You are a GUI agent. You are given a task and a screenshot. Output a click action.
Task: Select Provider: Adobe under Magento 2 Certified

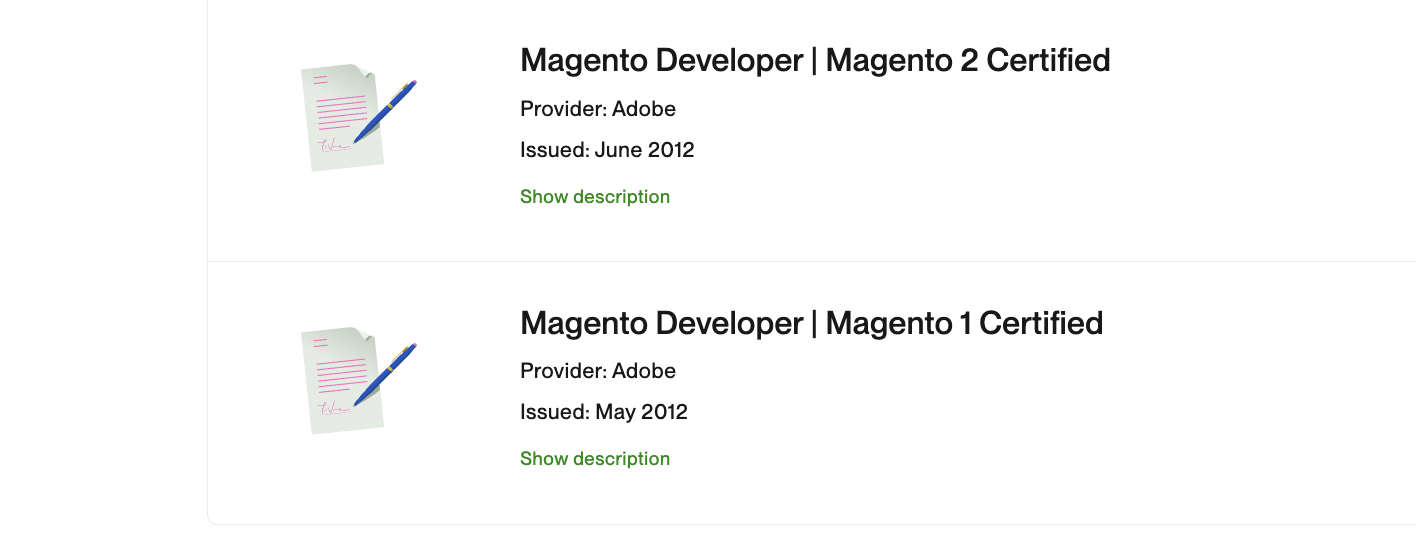(598, 109)
